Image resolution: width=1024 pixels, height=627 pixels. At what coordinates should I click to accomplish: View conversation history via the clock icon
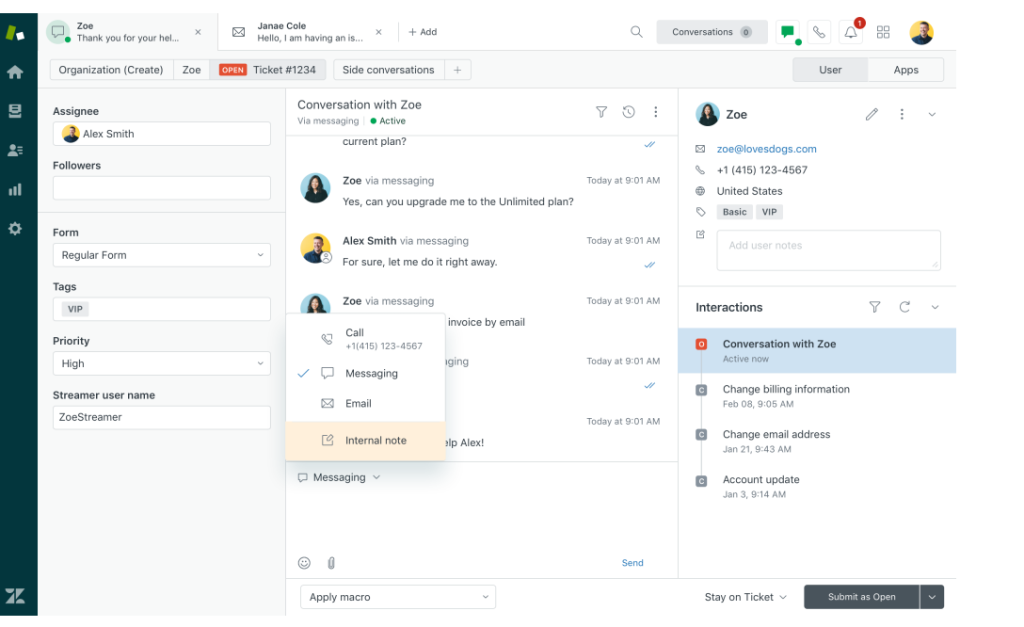(629, 112)
